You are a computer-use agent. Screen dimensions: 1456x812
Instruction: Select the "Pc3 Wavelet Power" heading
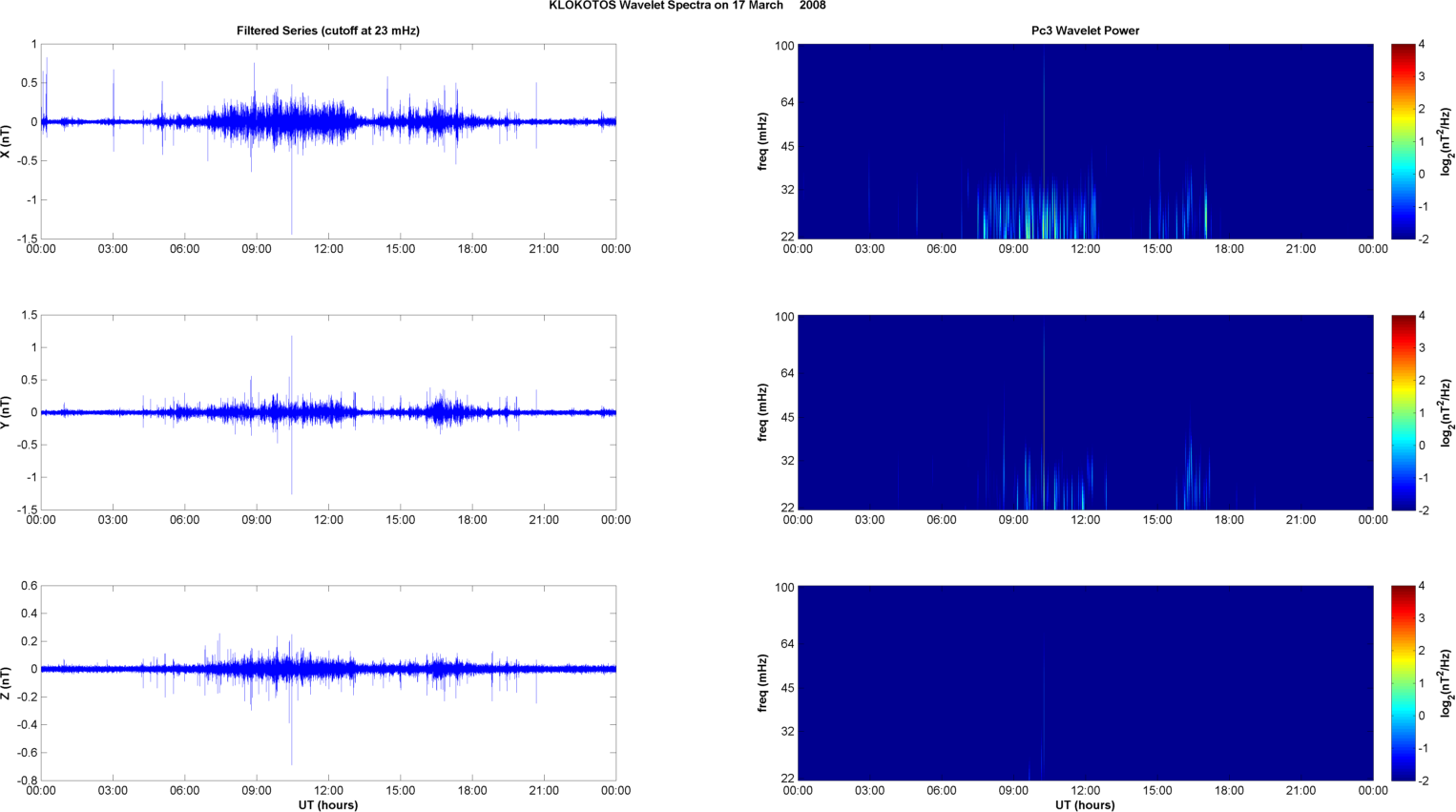click(x=1085, y=31)
